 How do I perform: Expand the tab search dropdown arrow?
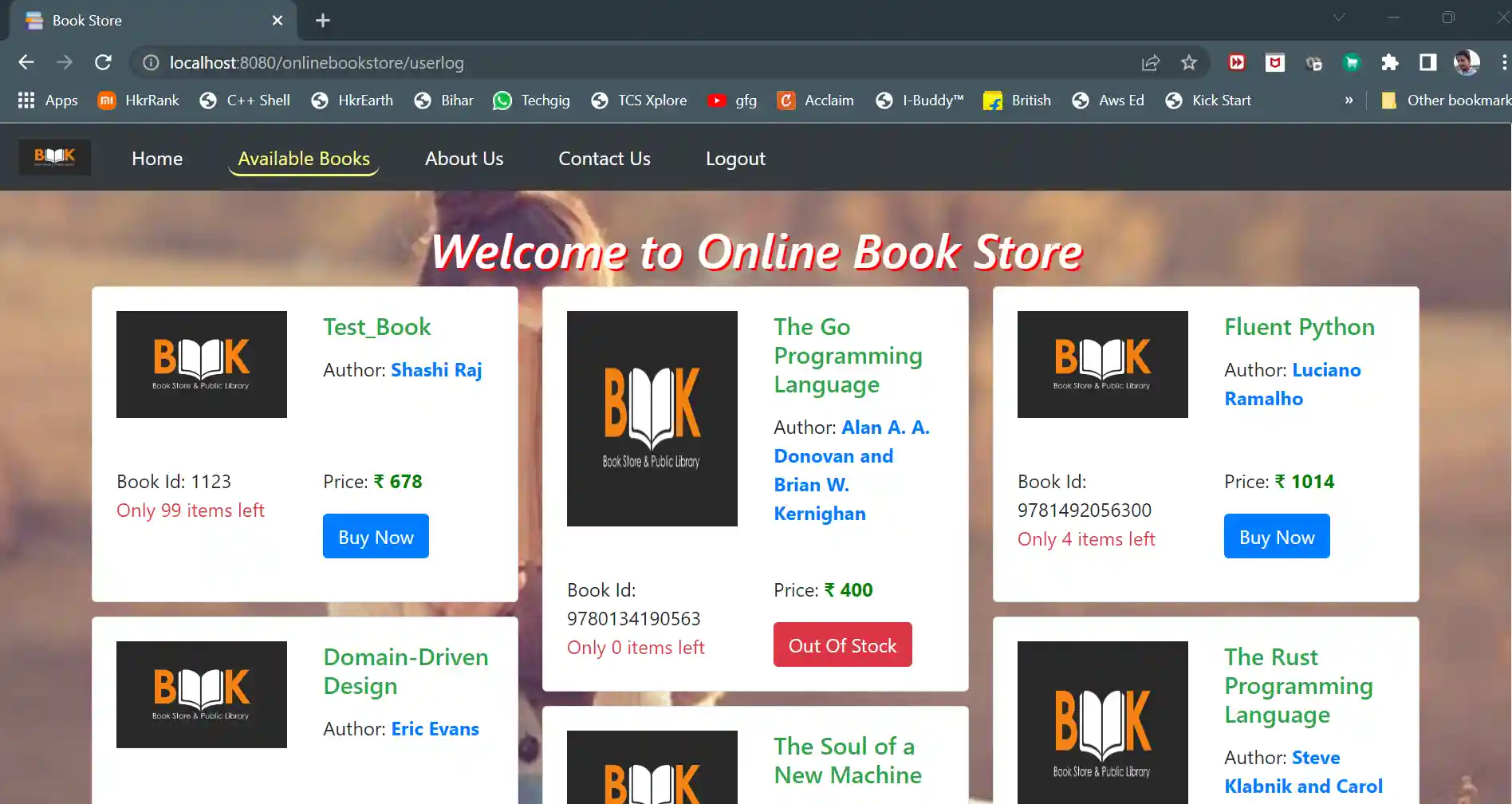1339,18
